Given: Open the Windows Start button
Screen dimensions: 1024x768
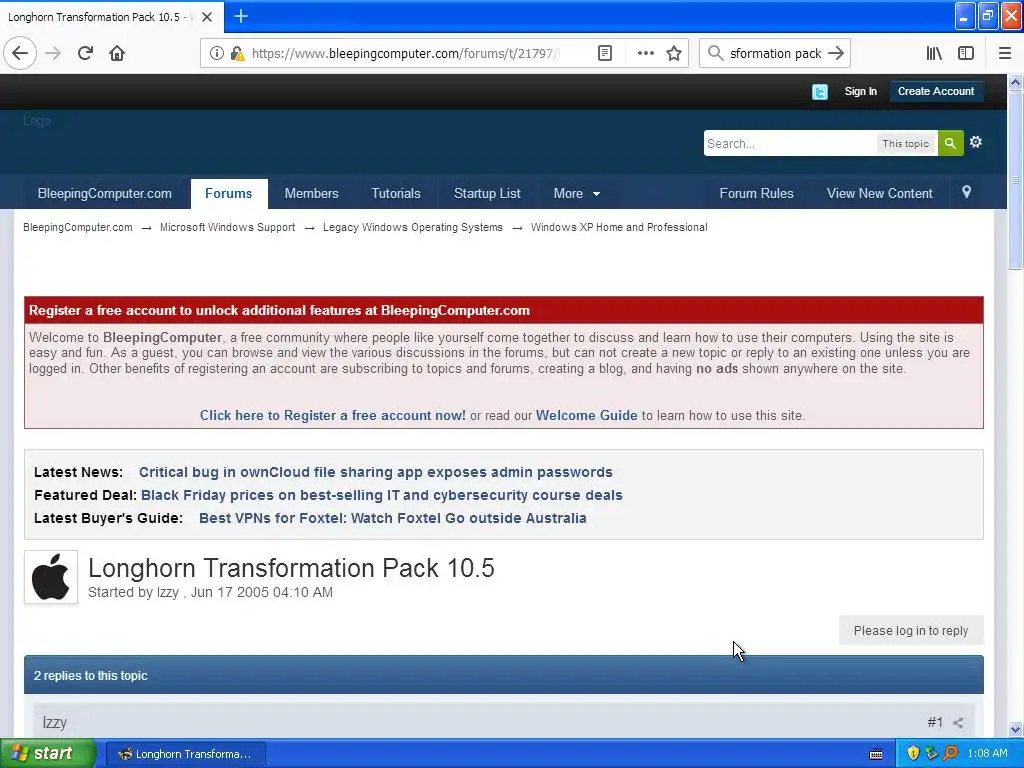Looking at the screenshot, I should point(48,754).
